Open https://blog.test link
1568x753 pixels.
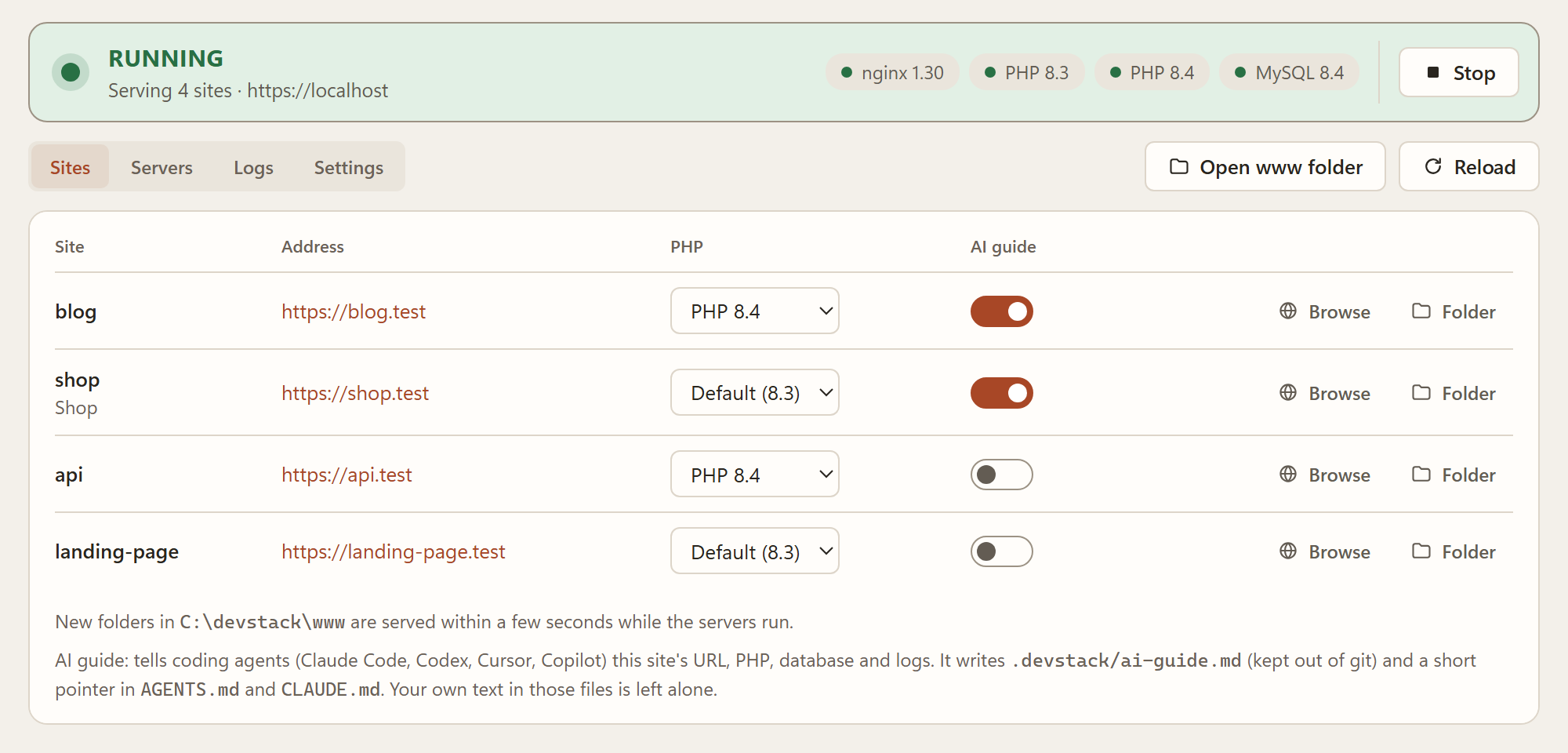click(x=353, y=311)
